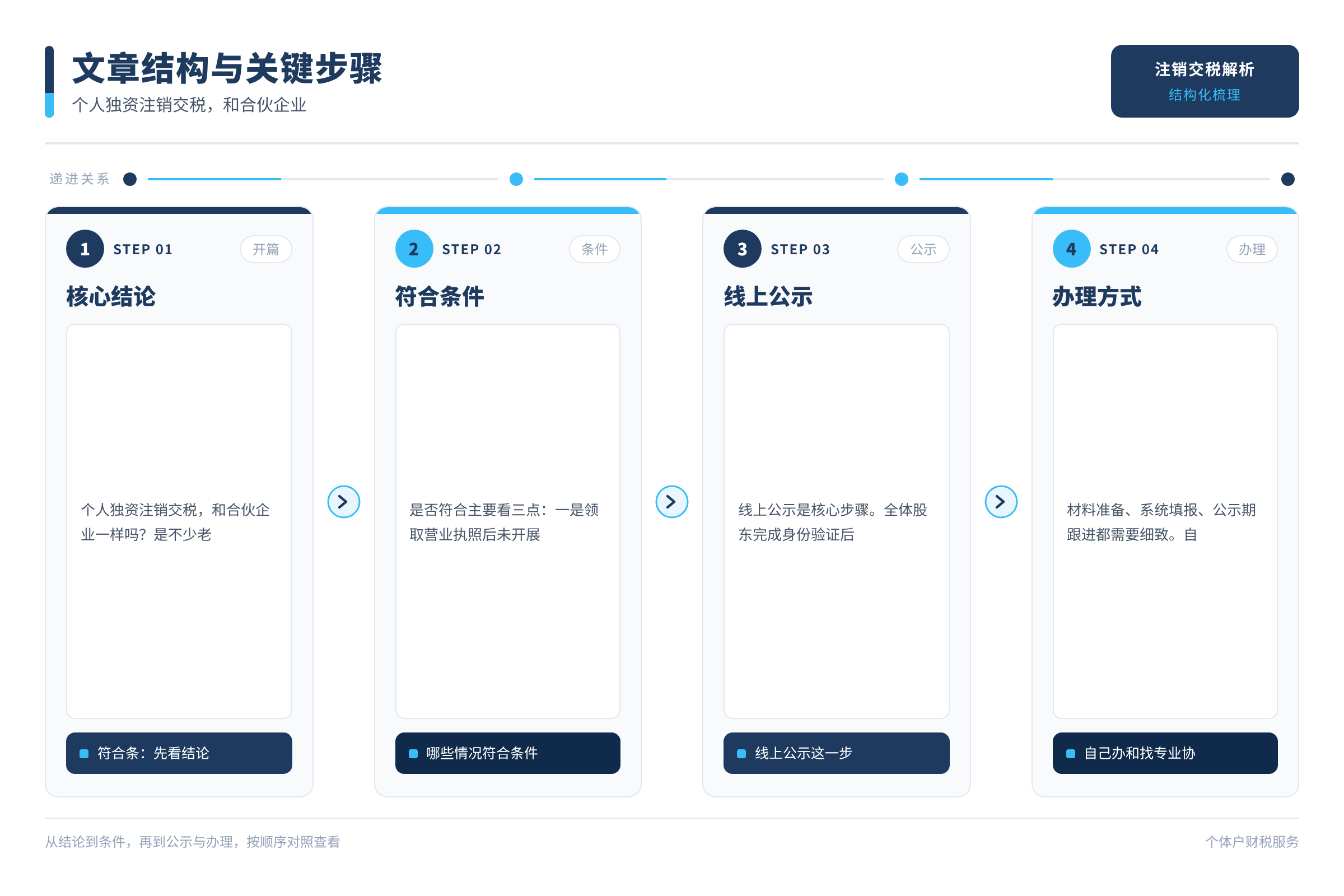The width and height of the screenshot is (1344, 896).
Task: Open the 注销交税解析 badge button
Action: click(1205, 81)
